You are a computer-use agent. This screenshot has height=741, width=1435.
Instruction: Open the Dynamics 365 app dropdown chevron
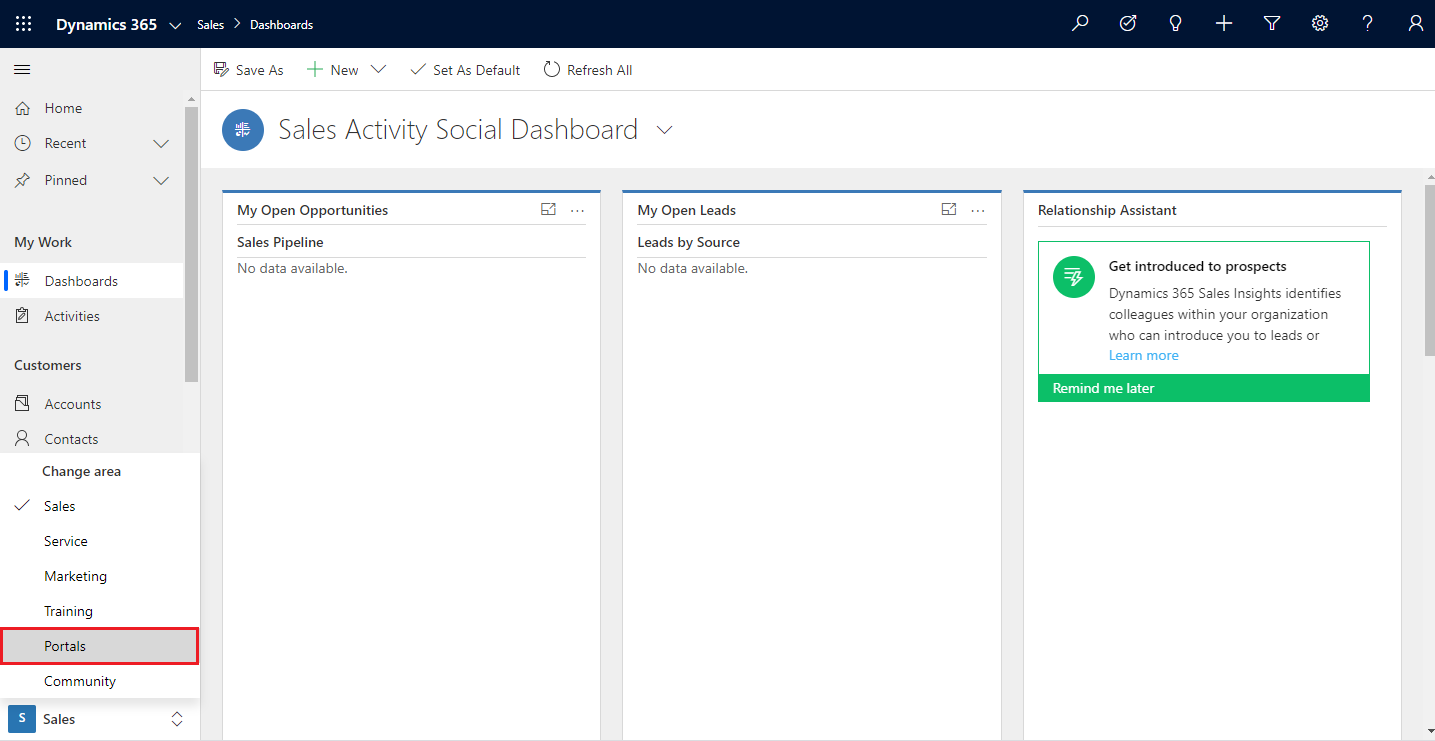click(x=176, y=25)
